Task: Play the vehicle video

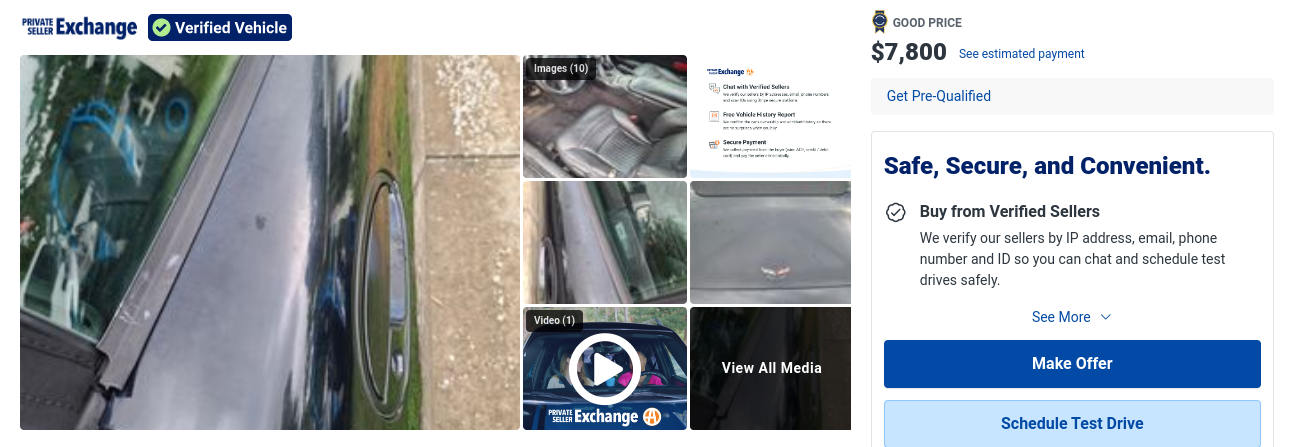Action: (x=605, y=369)
